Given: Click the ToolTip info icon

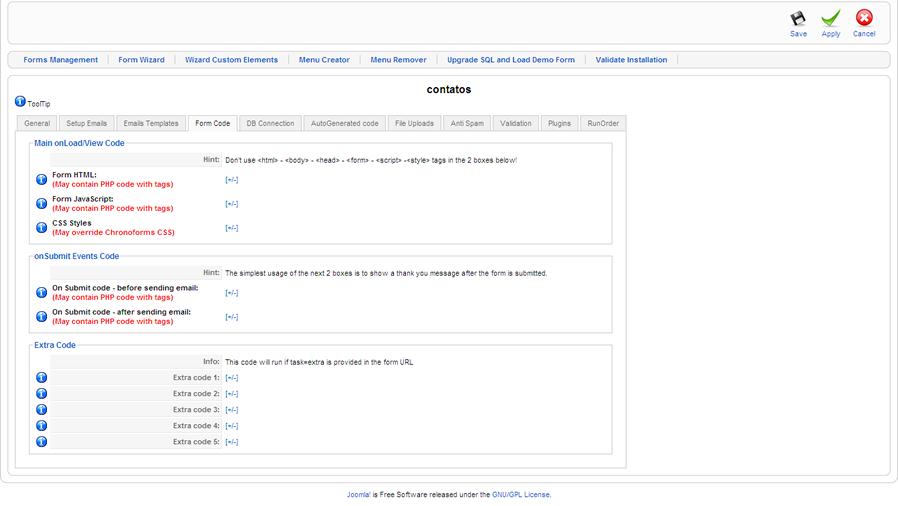Looking at the screenshot, I should [x=20, y=101].
